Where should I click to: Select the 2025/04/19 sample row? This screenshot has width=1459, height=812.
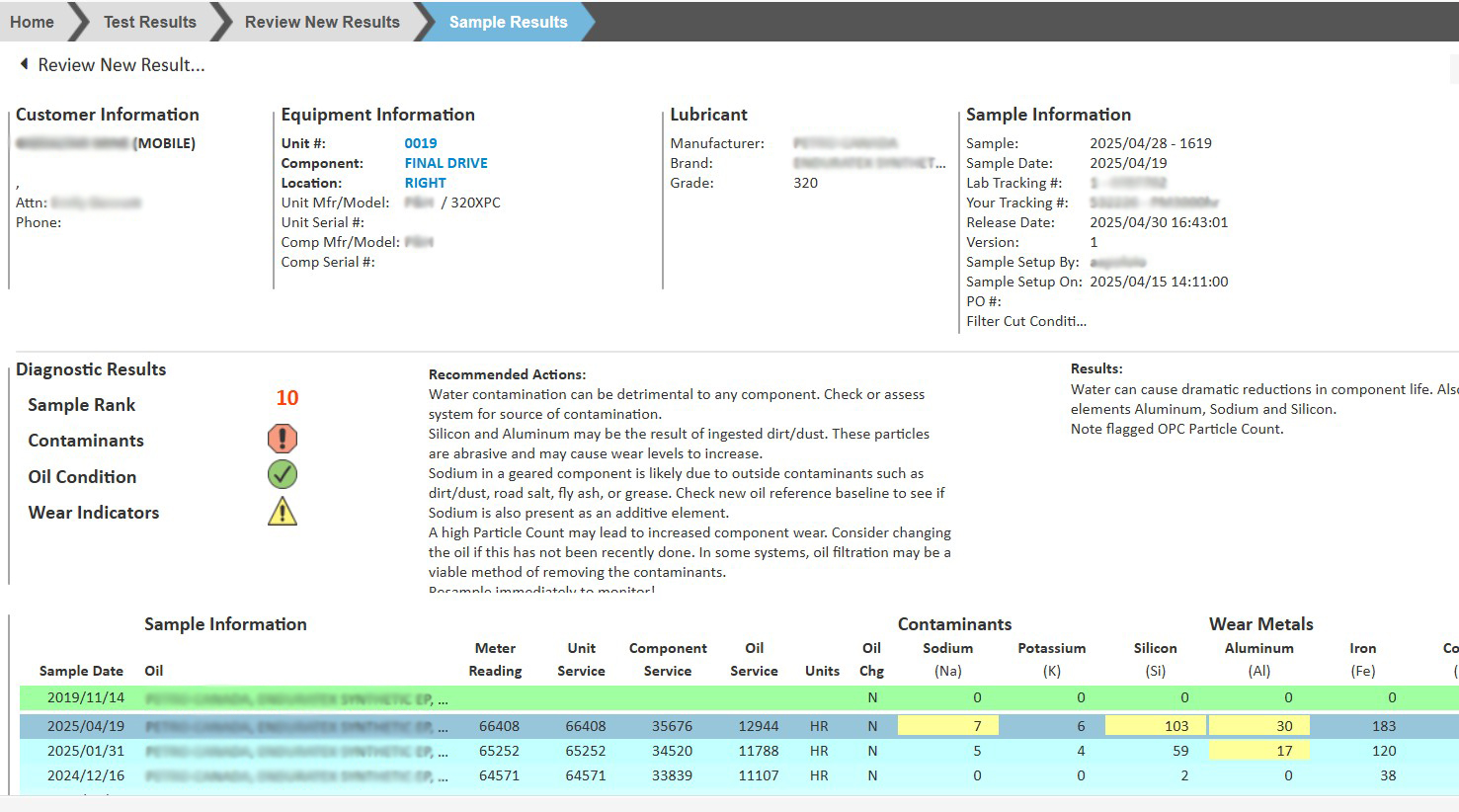click(x=85, y=726)
